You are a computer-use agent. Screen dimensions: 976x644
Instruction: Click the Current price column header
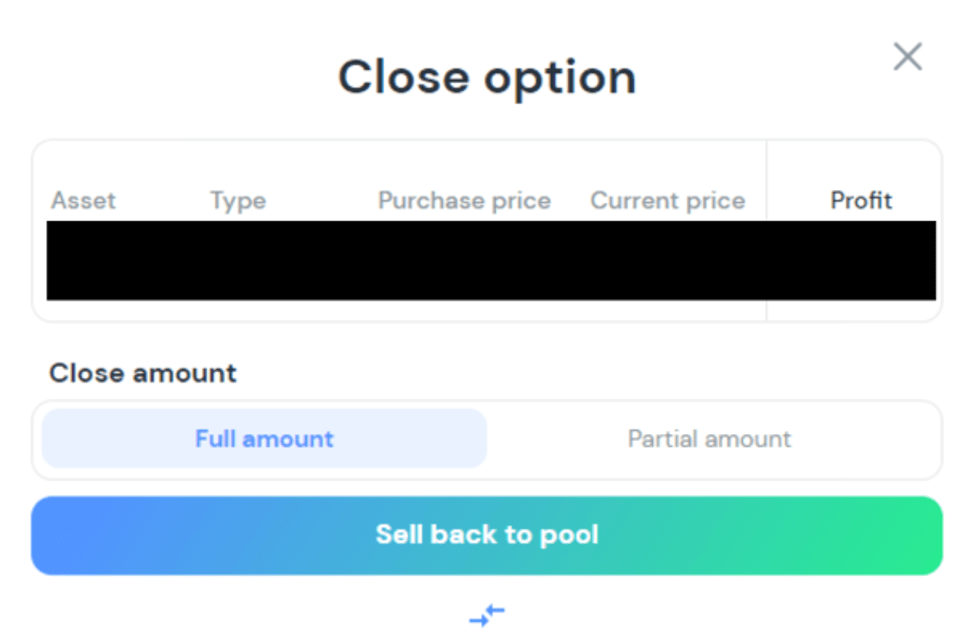point(667,201)
